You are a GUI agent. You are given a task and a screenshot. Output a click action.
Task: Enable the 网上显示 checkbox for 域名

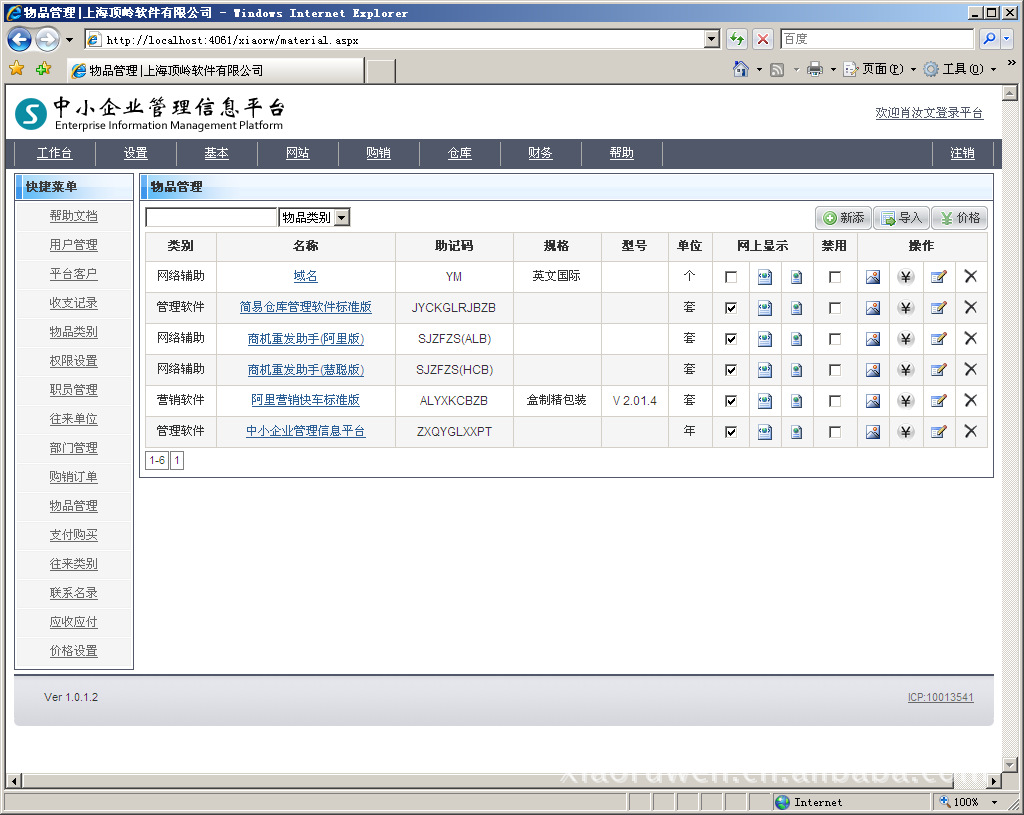(731, 277)
